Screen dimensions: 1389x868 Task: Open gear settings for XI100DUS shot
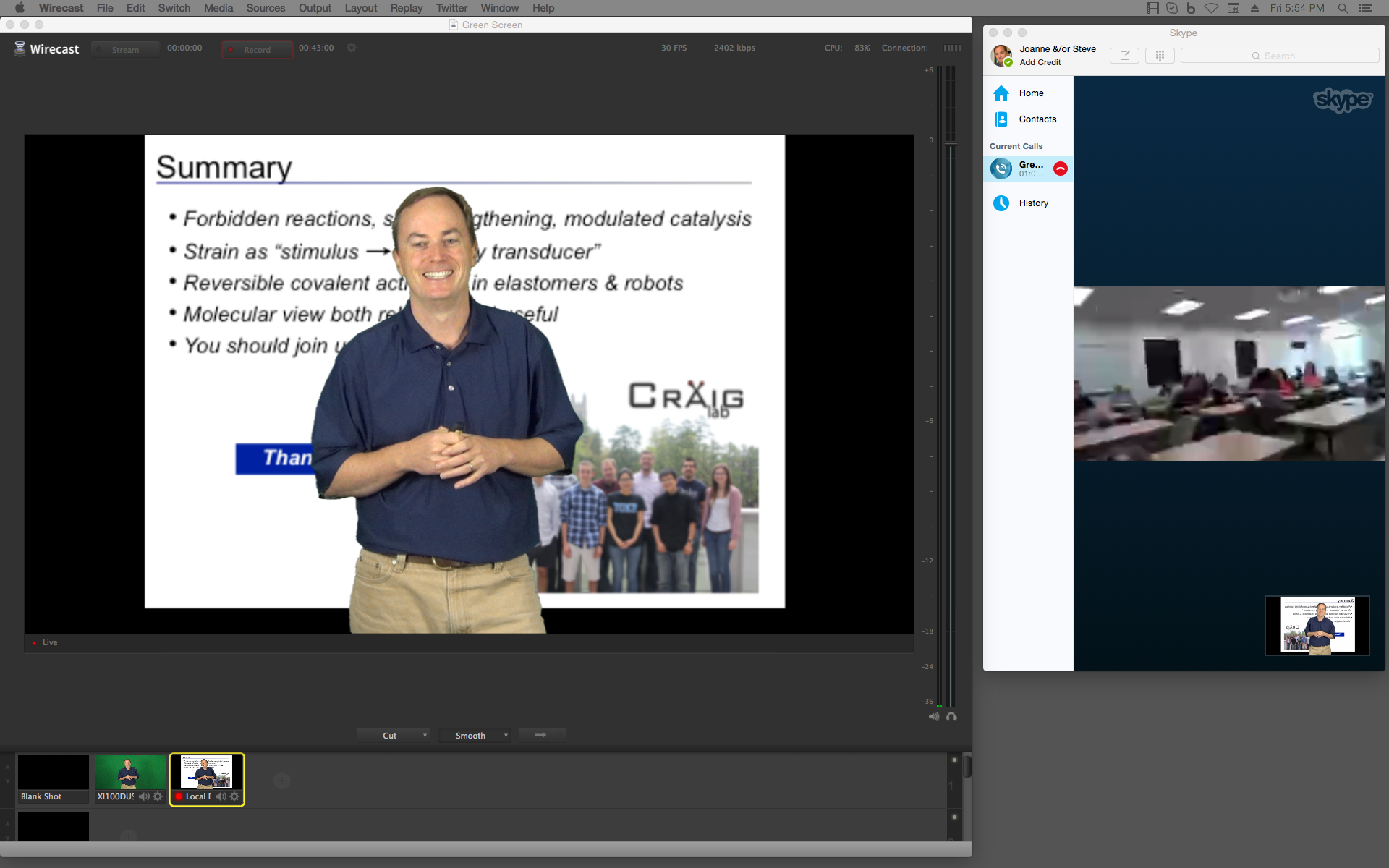click(158, 796)
